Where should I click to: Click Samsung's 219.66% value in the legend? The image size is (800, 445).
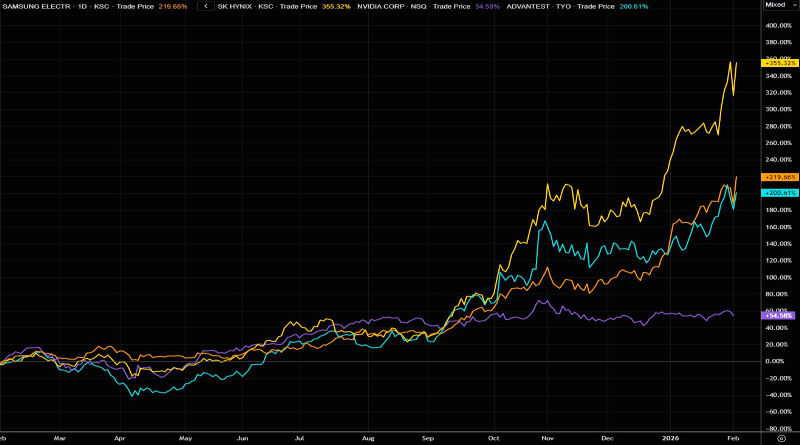tap(174, 6)
